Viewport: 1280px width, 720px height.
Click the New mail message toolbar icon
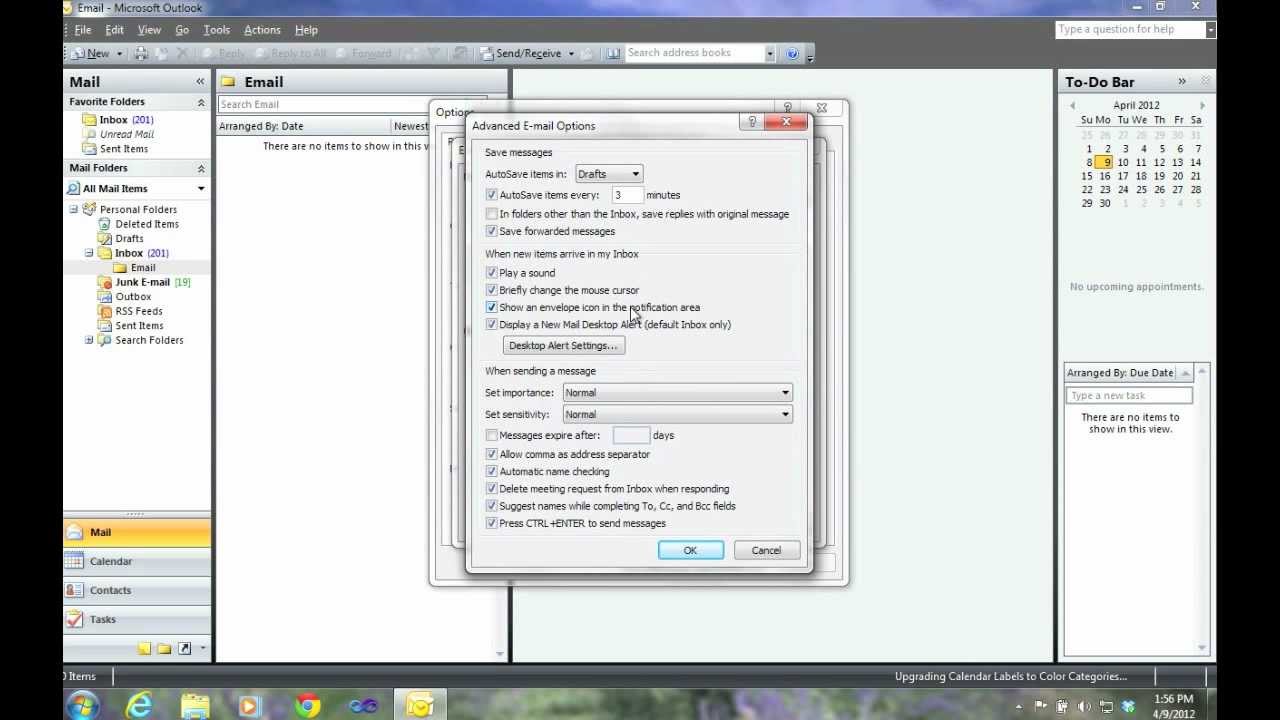click(x=92, y=53)
